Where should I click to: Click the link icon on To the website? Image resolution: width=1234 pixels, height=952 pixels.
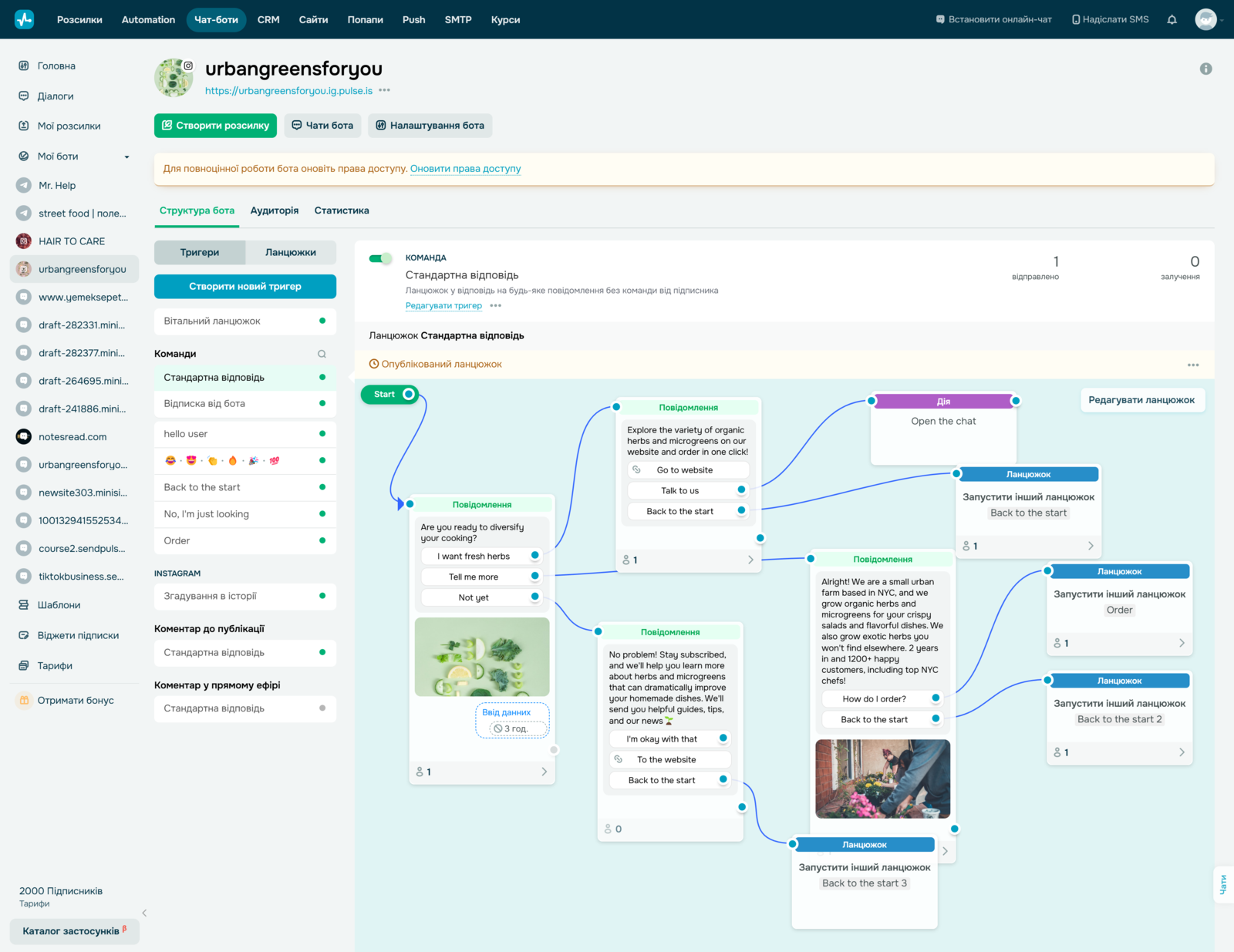[x=618, y=759]
